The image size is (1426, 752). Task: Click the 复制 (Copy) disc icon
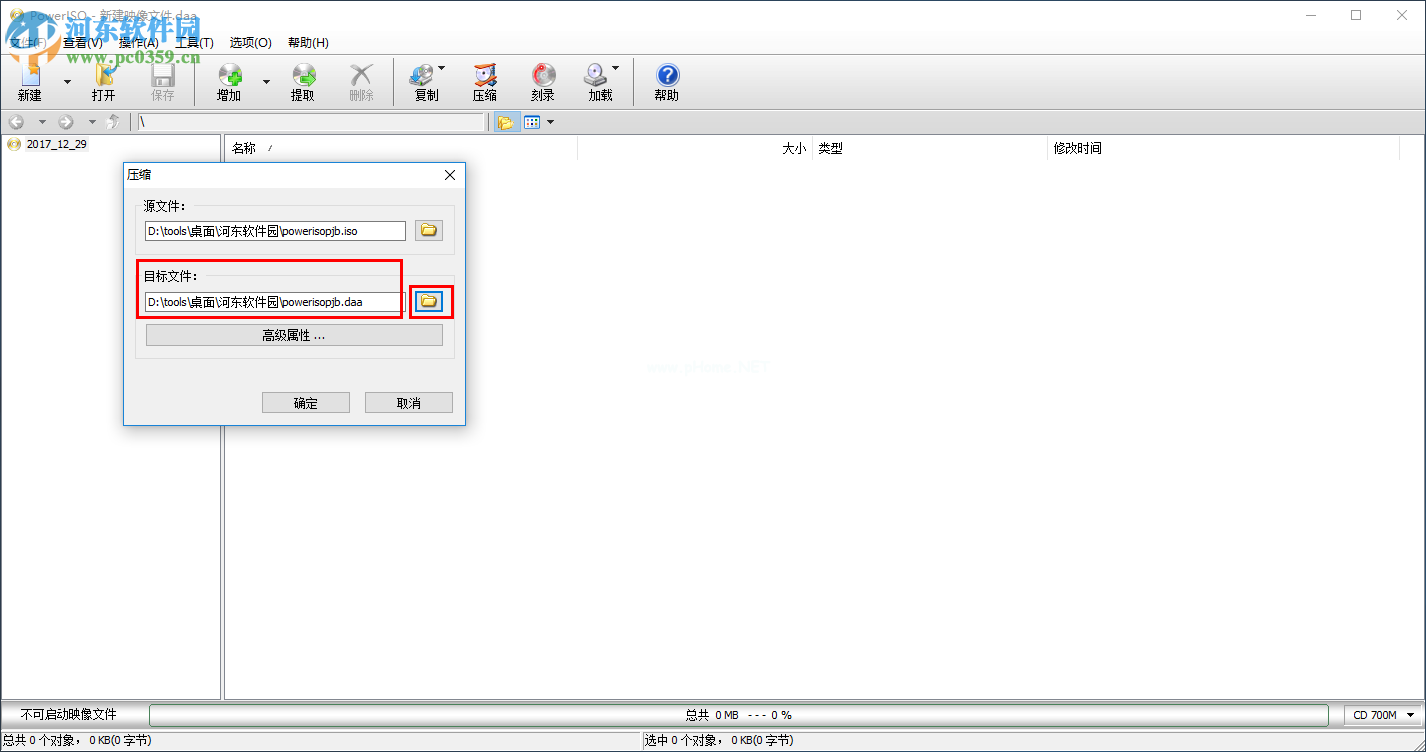[422, 78]
